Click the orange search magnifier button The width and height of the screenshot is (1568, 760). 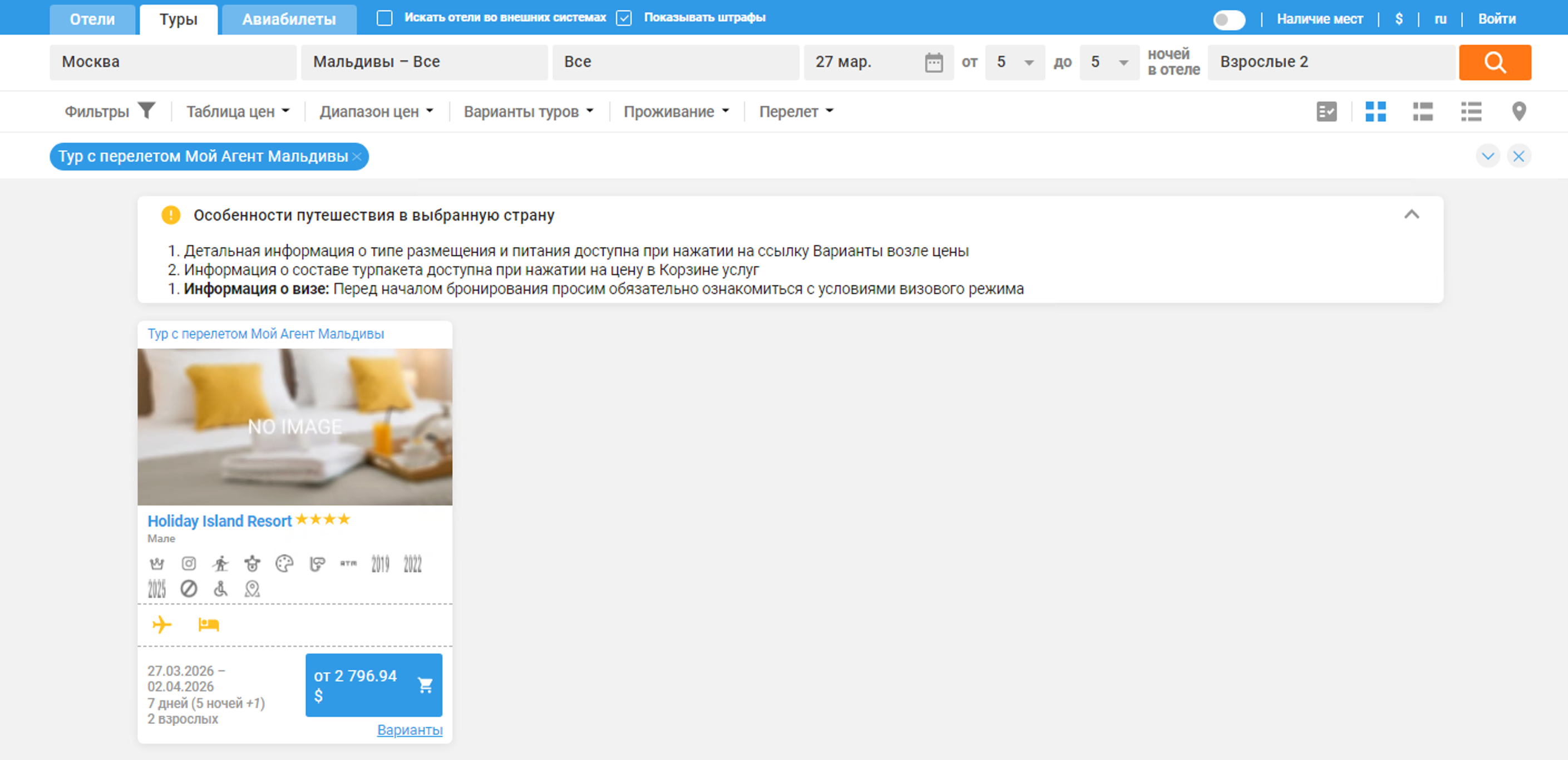click(1495, 62)
